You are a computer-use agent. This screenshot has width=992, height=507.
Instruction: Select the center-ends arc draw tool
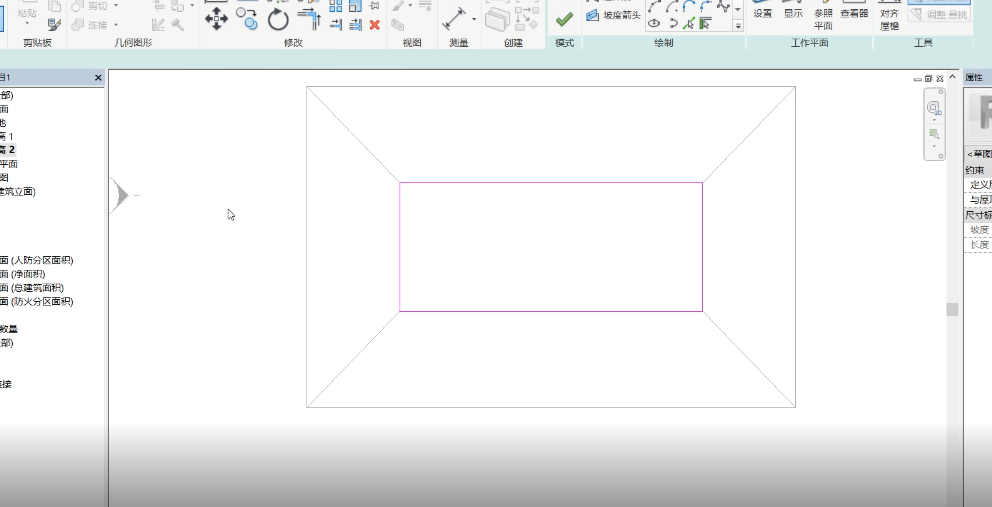(672, 6)
